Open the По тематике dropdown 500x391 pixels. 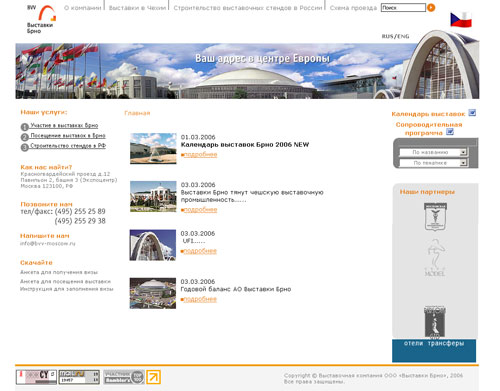click(433, 163)
